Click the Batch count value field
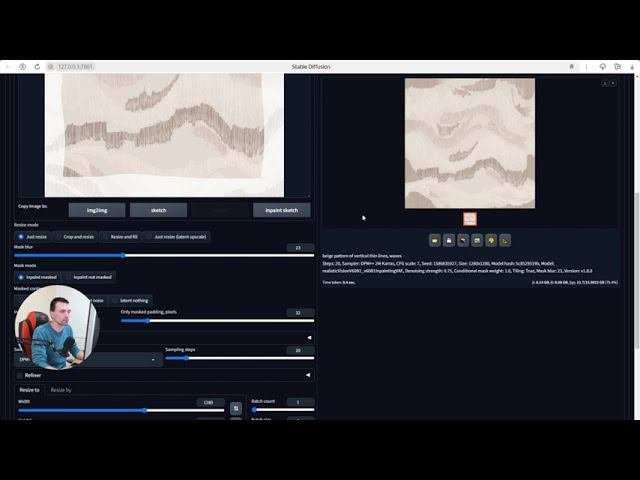Viewport: 640px width, 480px height. click(x=300, y=402)
